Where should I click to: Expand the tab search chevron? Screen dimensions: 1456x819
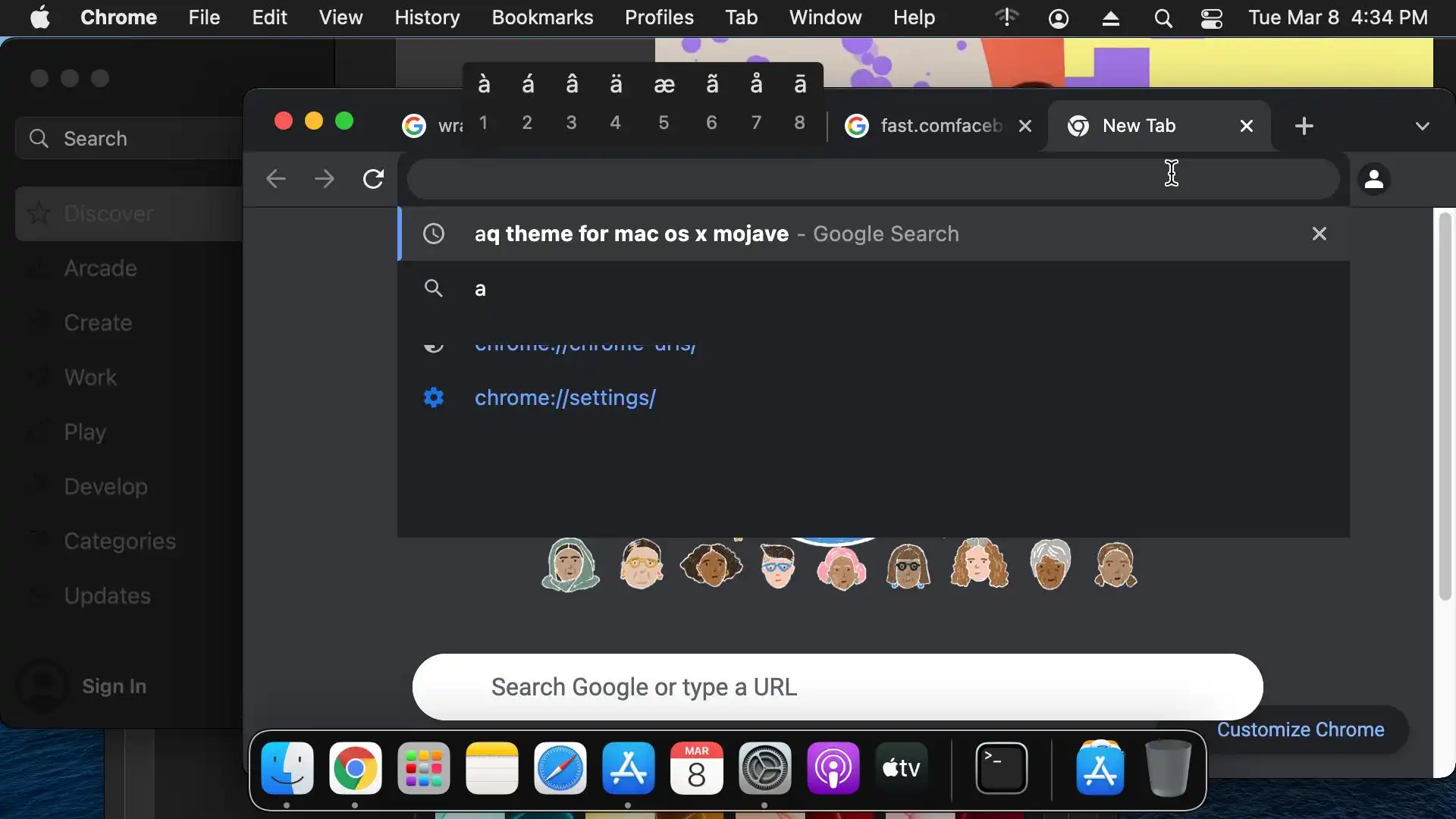(1422, 126)
